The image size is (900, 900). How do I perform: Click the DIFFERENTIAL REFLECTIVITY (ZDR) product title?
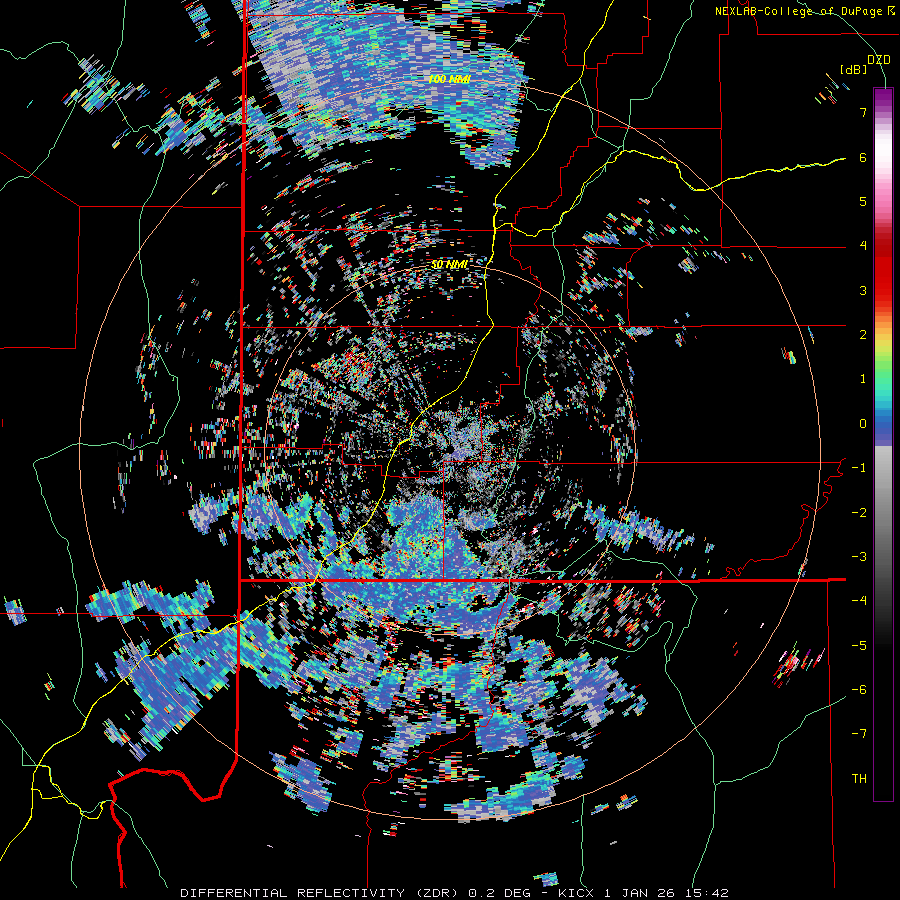(x=320, y=893)
